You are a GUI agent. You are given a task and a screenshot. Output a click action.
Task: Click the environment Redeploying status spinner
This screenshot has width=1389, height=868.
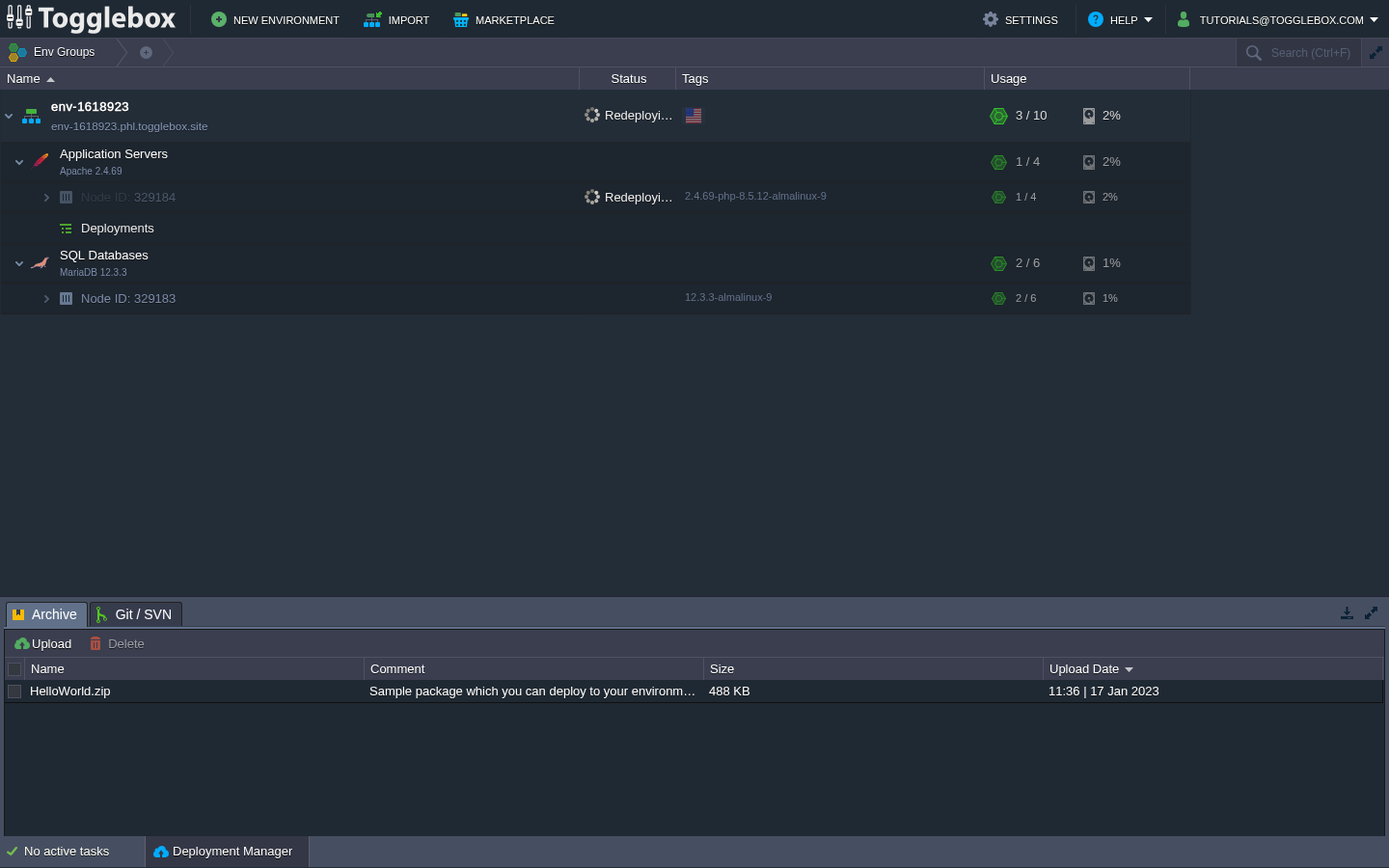click(592, 115)
